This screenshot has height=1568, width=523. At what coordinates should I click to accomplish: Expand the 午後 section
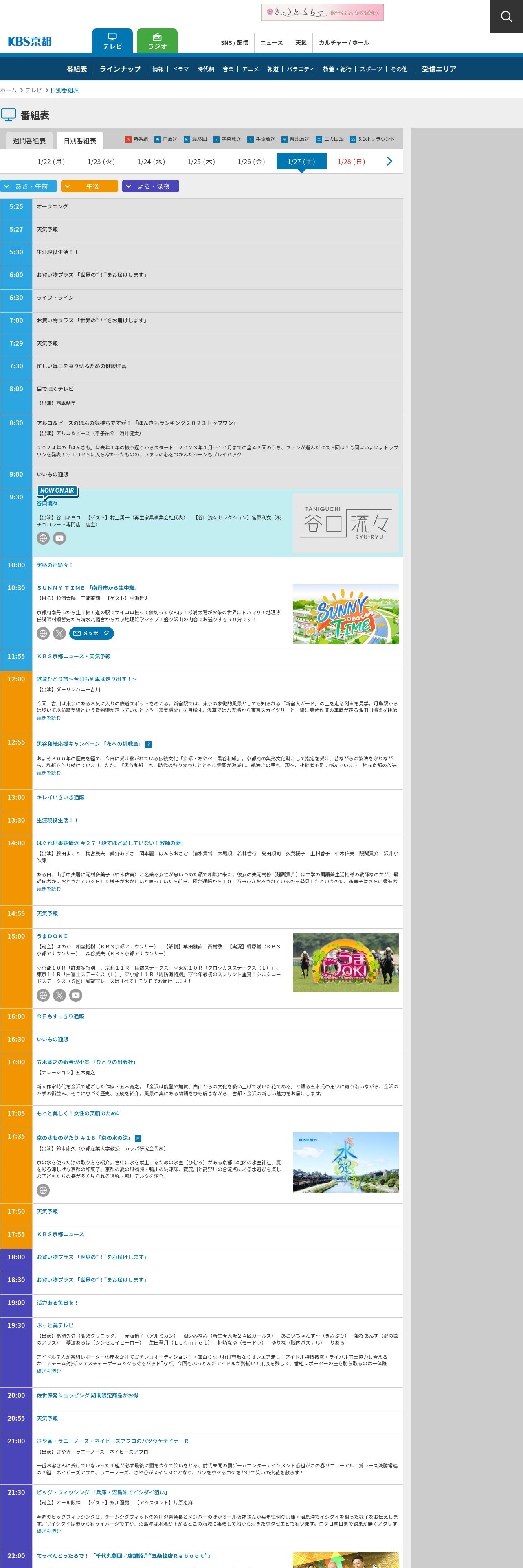(90, 186)
